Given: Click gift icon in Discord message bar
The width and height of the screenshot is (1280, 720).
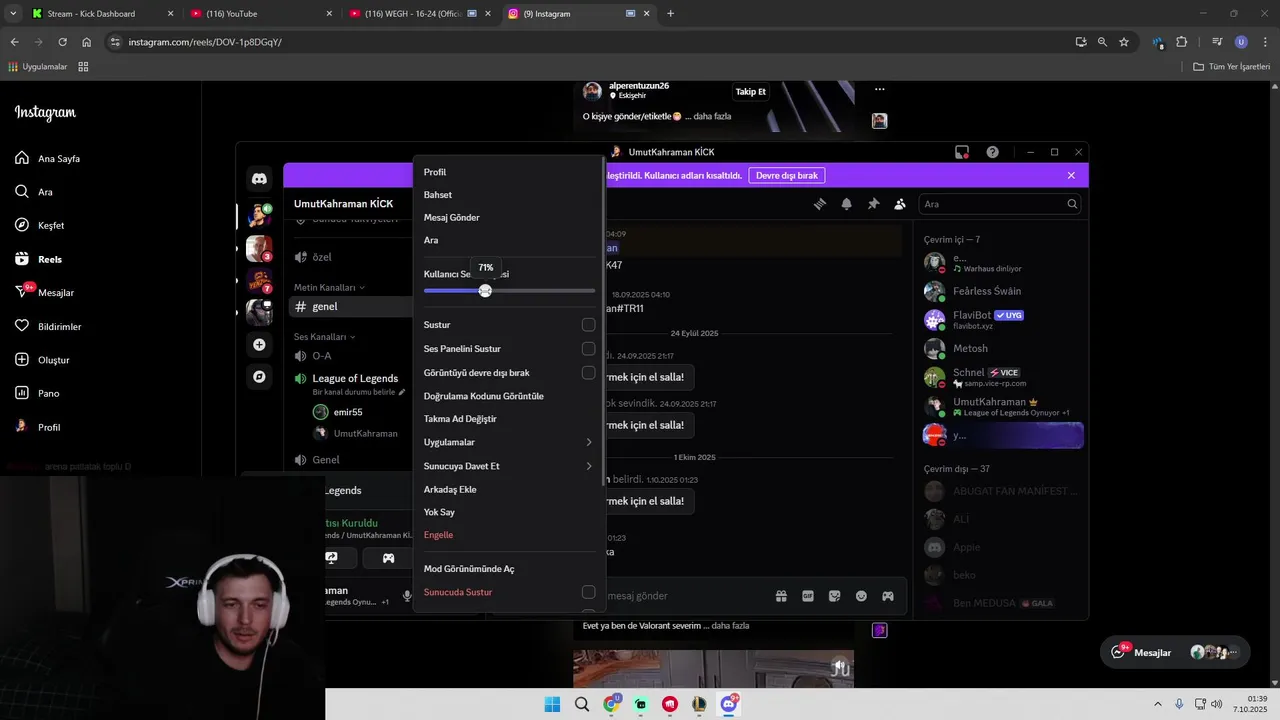Looking at the screenshot, I should (x=781, y=596).
